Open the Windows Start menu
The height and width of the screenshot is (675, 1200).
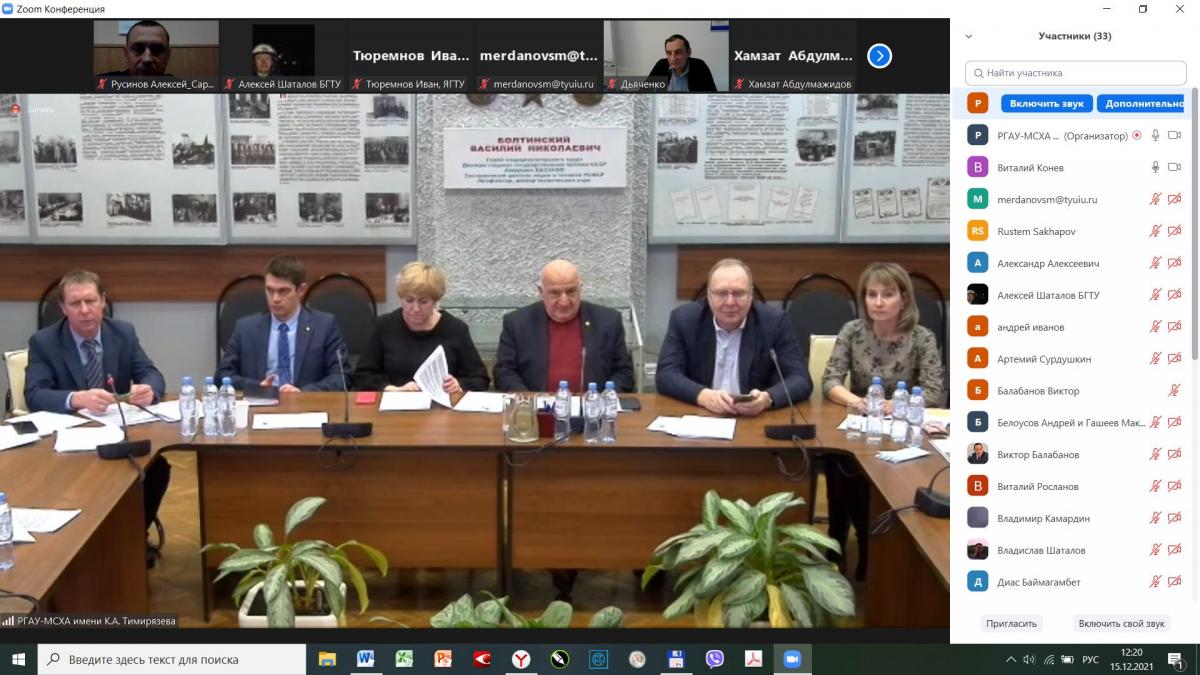(18, 659)
